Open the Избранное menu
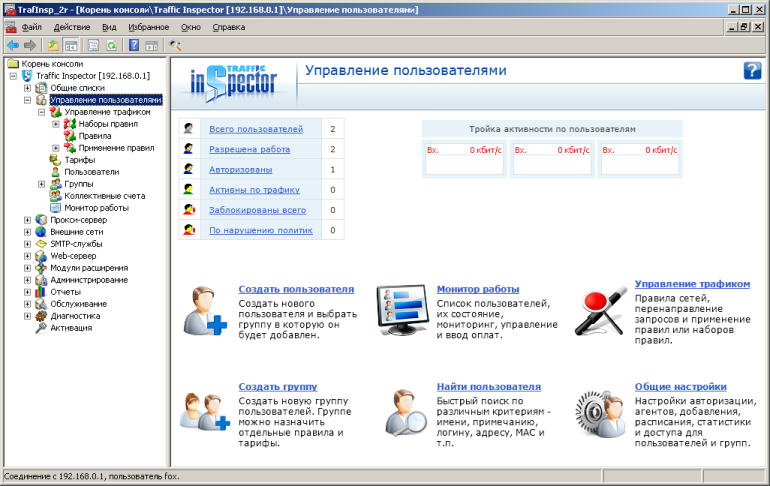770x486 pixels. [149, 27]
